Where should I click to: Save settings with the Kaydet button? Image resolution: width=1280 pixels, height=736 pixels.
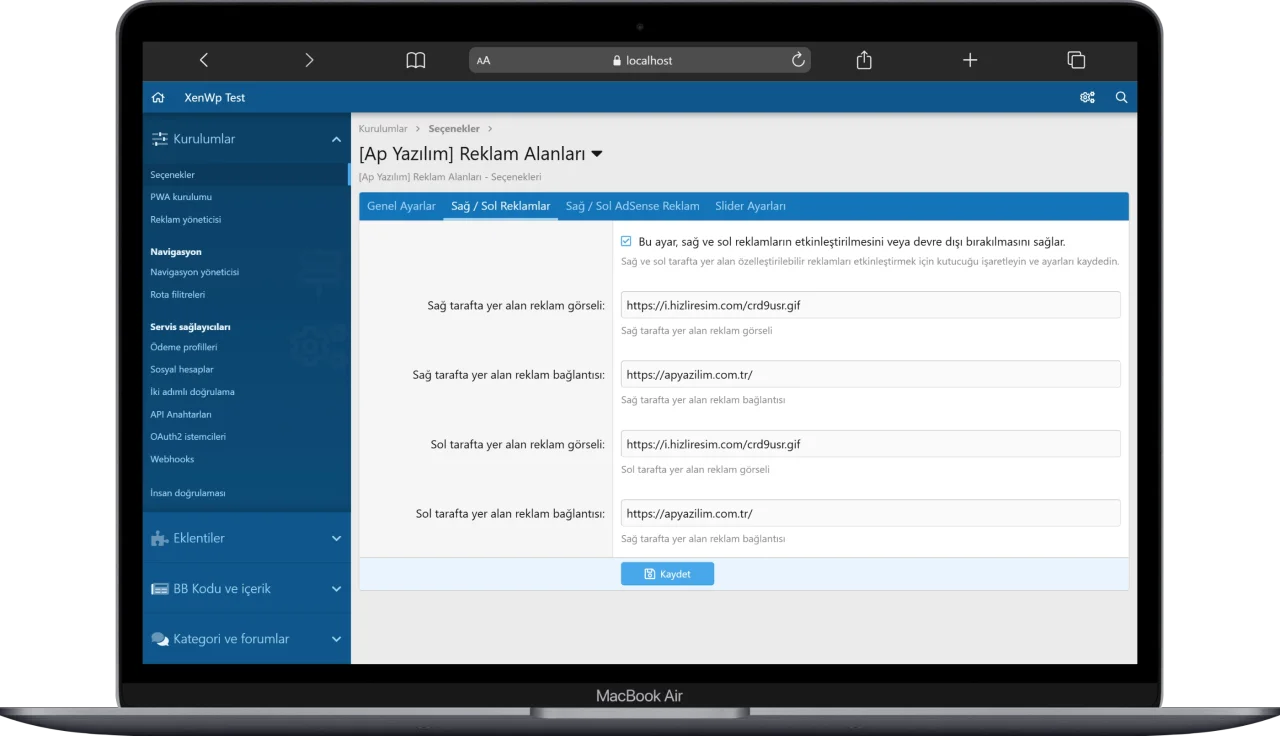click(x=667, y=574)
